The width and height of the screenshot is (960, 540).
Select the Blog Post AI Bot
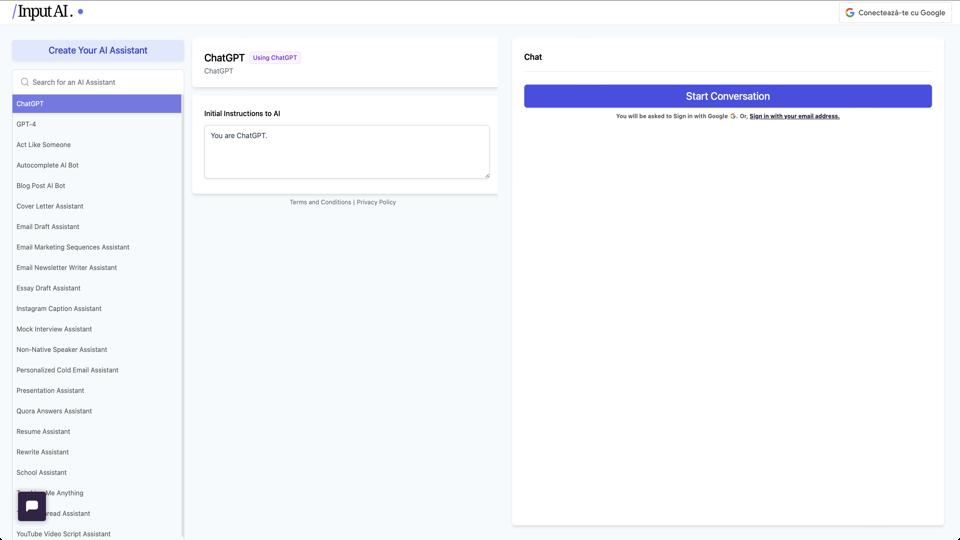click(x=41, y=186)
